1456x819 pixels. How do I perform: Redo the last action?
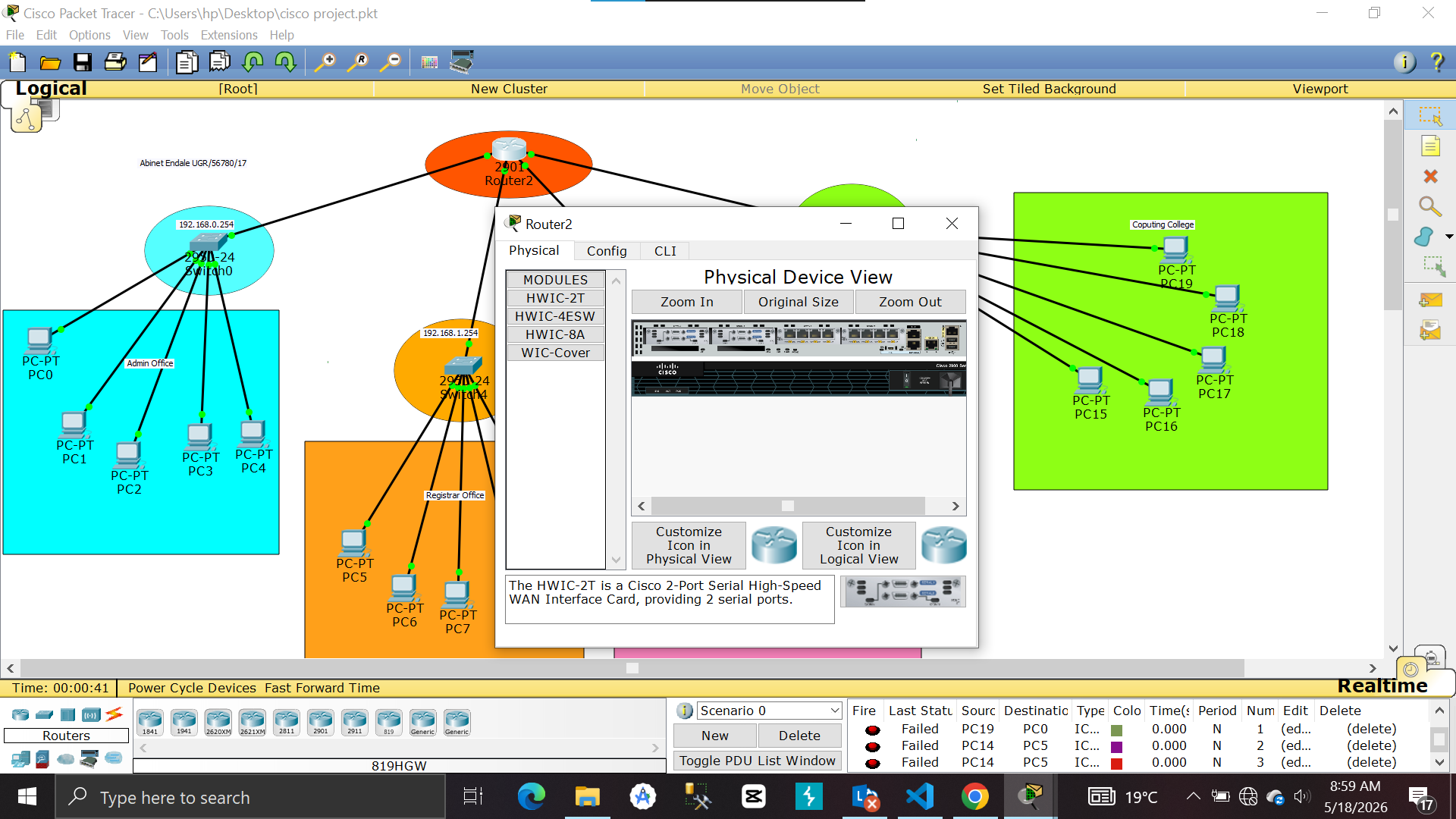click(285, 62)
